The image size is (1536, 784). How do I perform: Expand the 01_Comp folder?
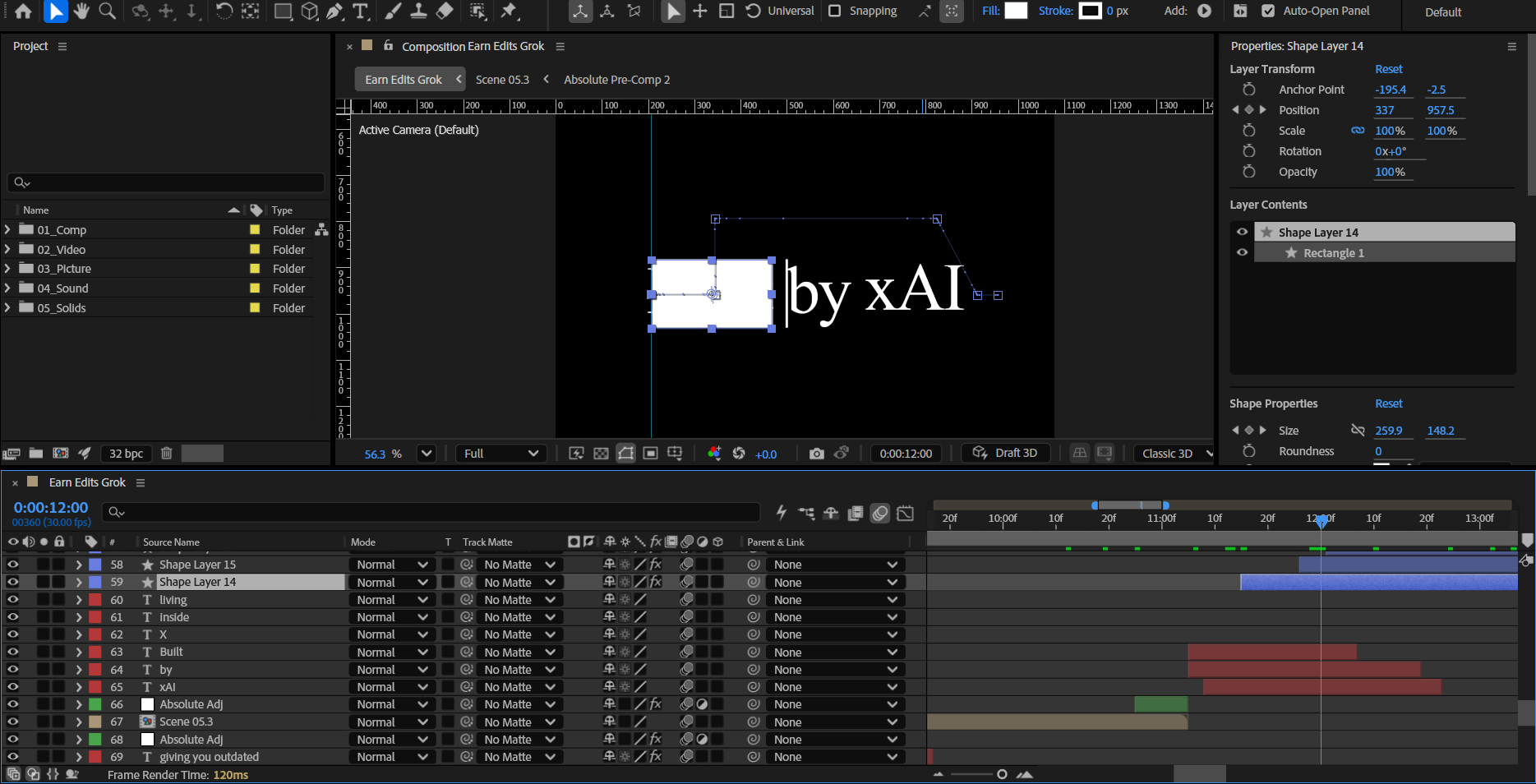pyautogui.click(x=8, y=230)
